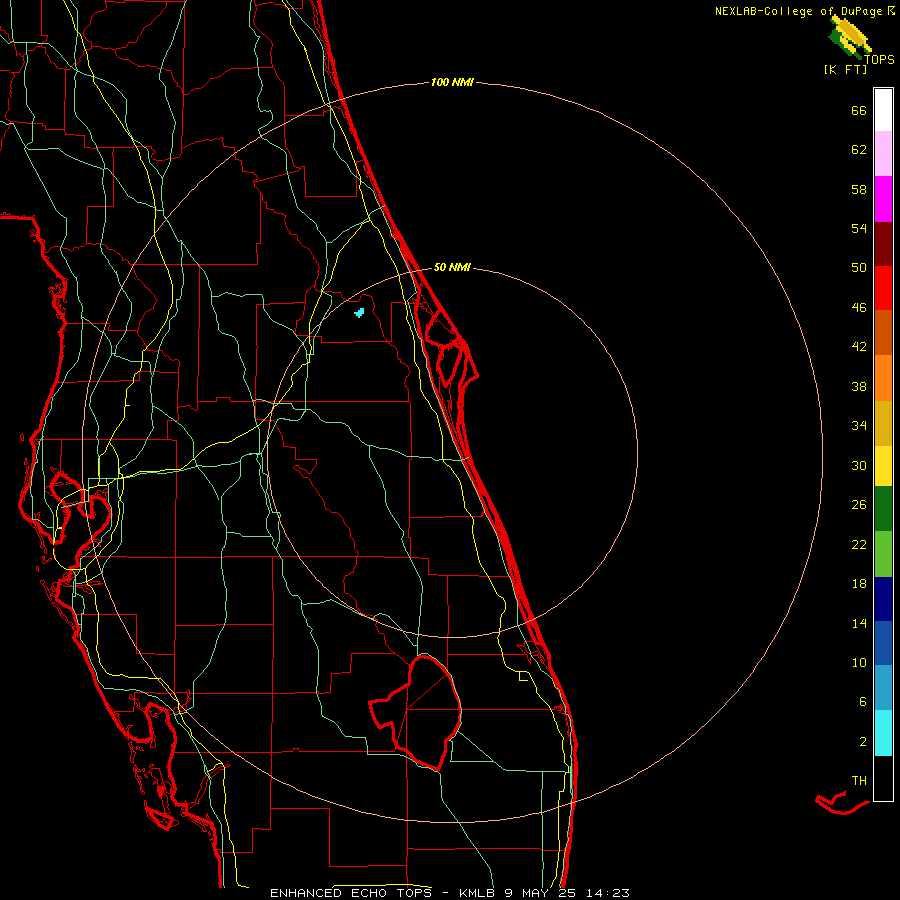
Task: Click the "66" legend value
Action: coord(859,110)
